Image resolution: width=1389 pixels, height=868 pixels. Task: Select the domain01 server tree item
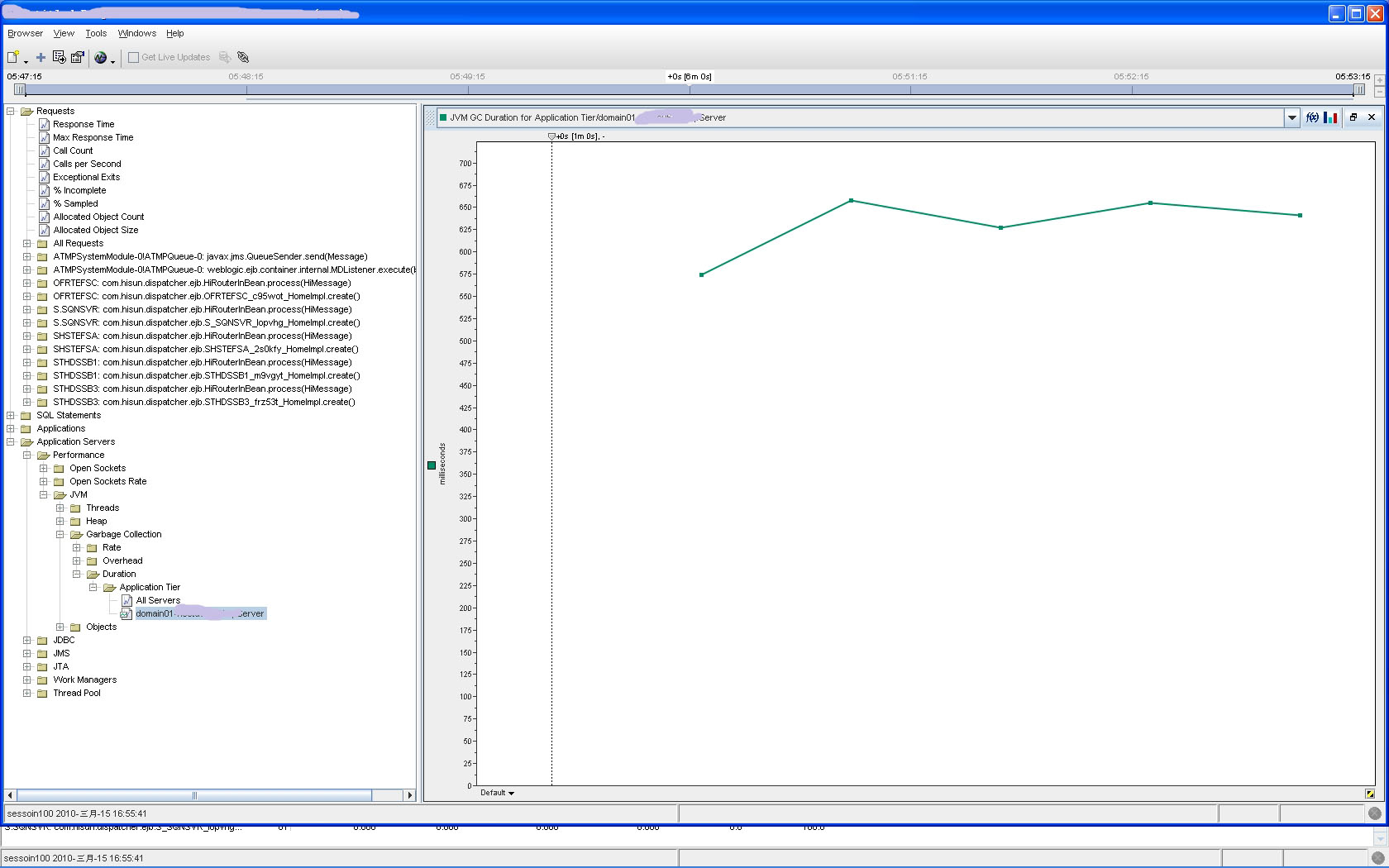[x=200, y=613]
